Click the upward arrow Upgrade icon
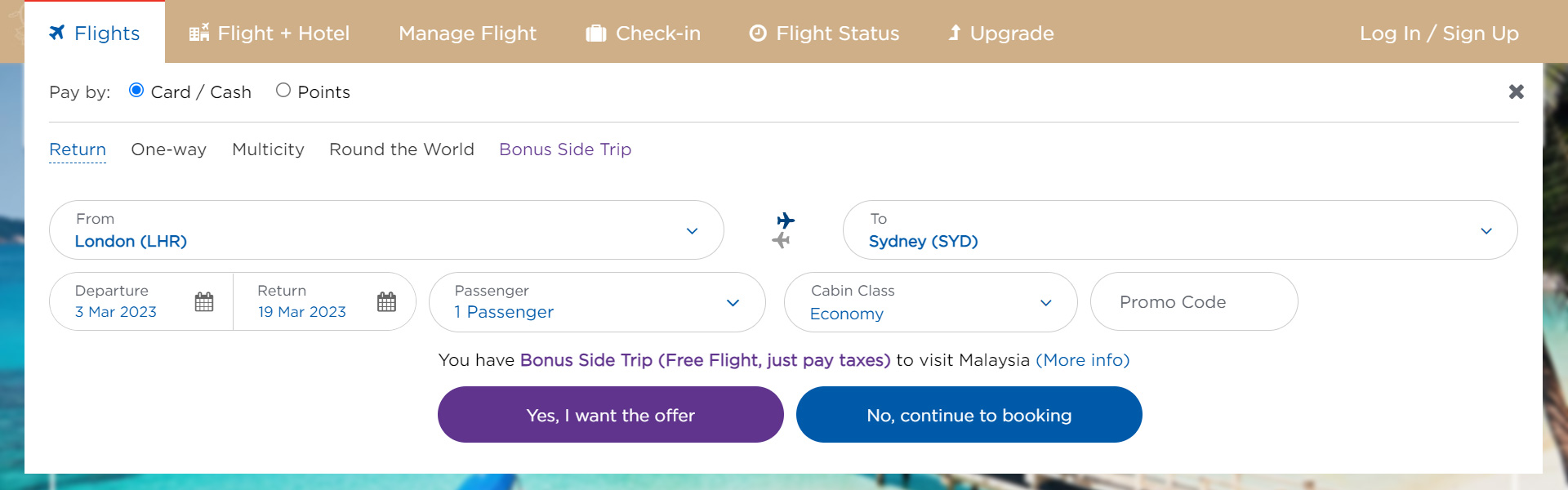Screen dimensions: 1568x490 coord(954,33)
